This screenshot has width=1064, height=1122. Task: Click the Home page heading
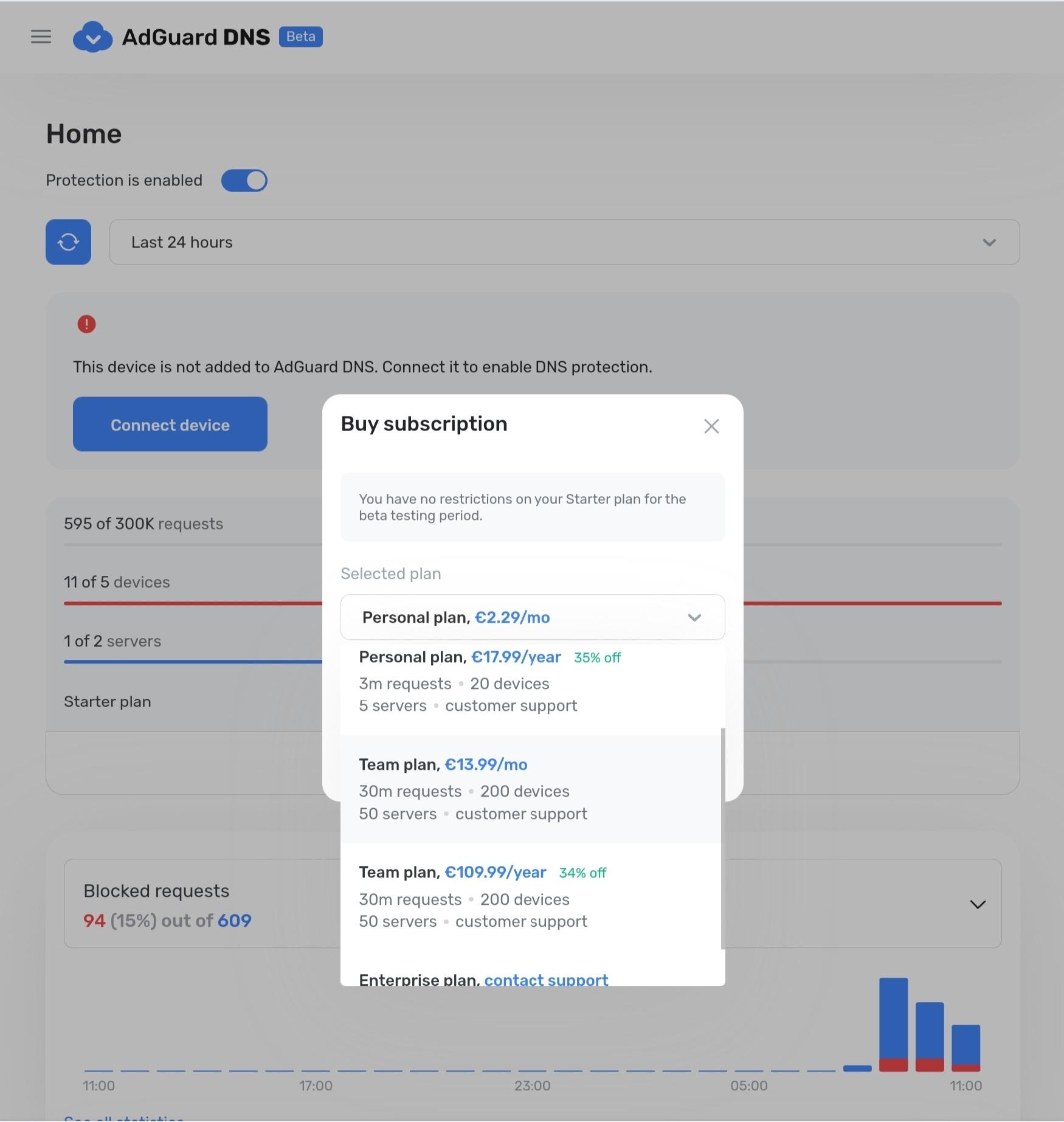click(84, 134)
